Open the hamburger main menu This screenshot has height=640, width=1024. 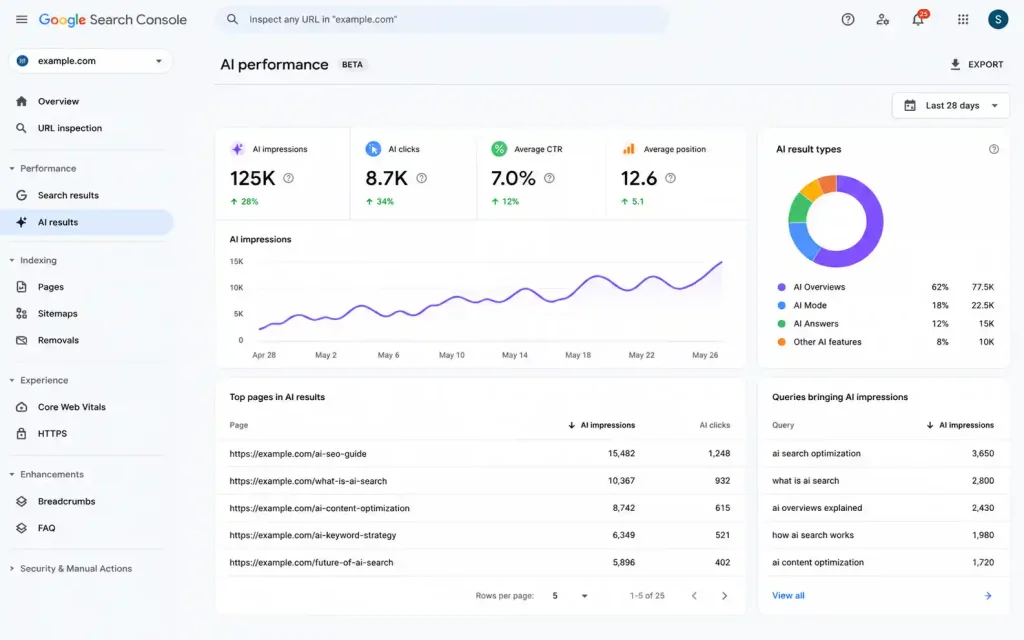(x=22, y=20)
